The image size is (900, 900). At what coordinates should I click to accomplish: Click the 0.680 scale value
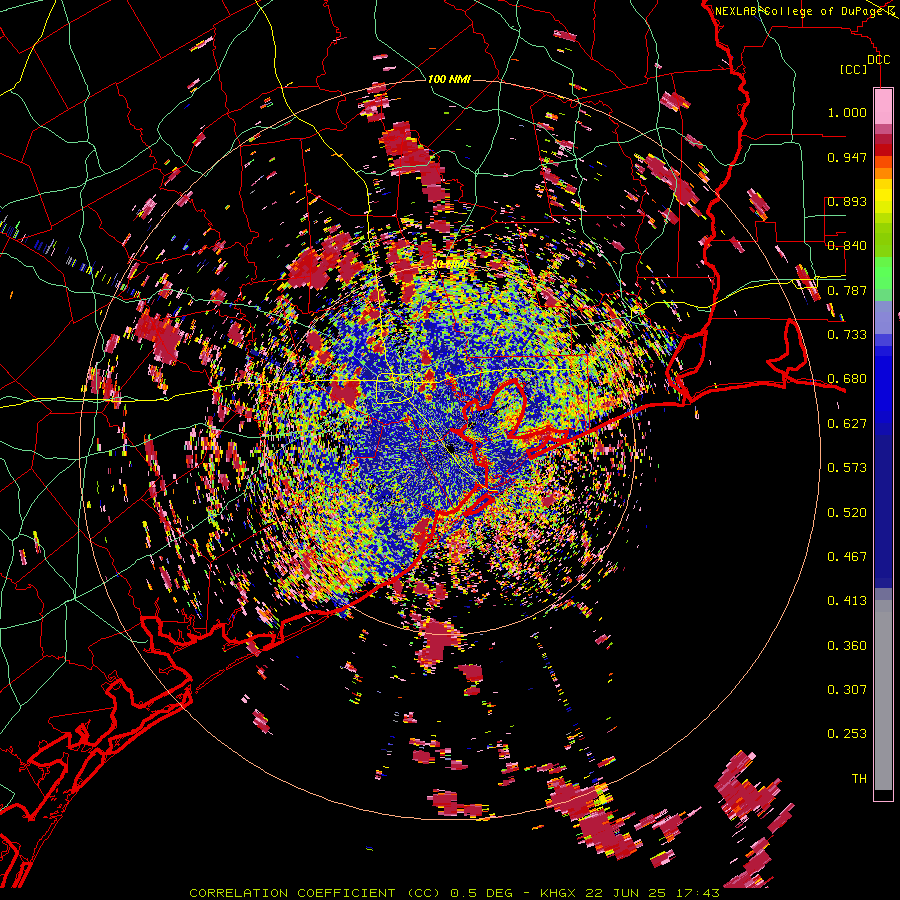click(847, 379)
